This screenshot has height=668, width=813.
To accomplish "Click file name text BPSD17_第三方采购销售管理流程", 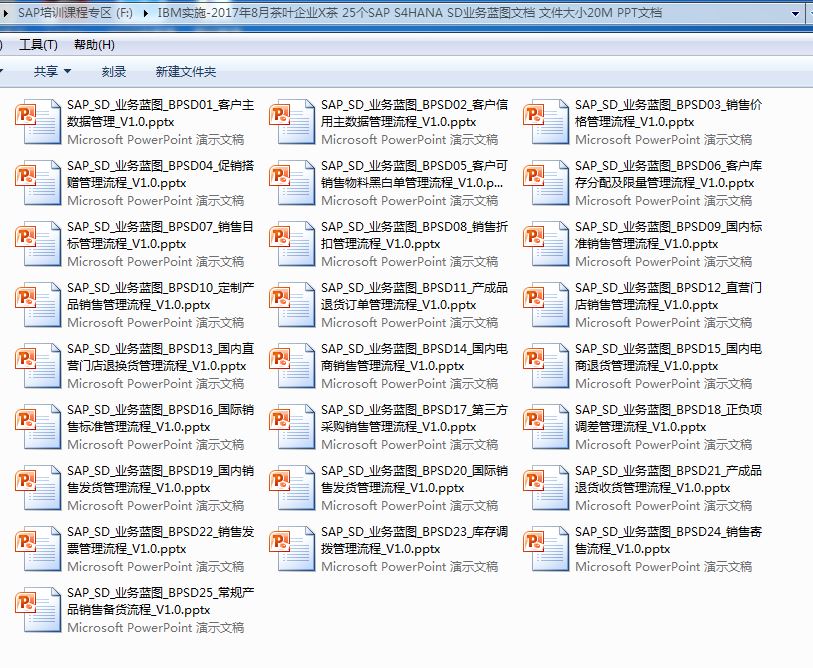I will (414, 418).
